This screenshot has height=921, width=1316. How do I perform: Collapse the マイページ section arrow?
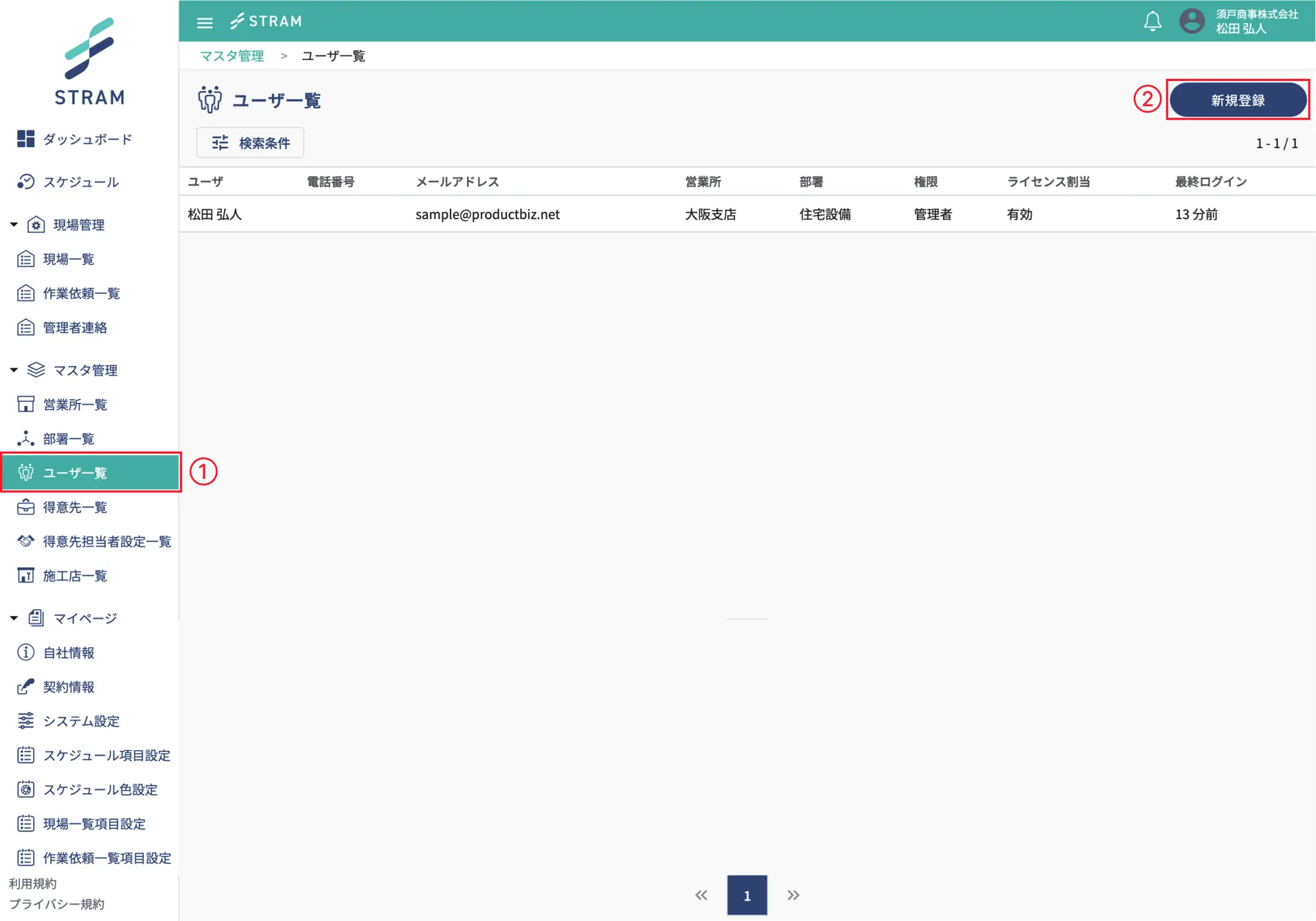pyautogui.click(x=14, y=618)
